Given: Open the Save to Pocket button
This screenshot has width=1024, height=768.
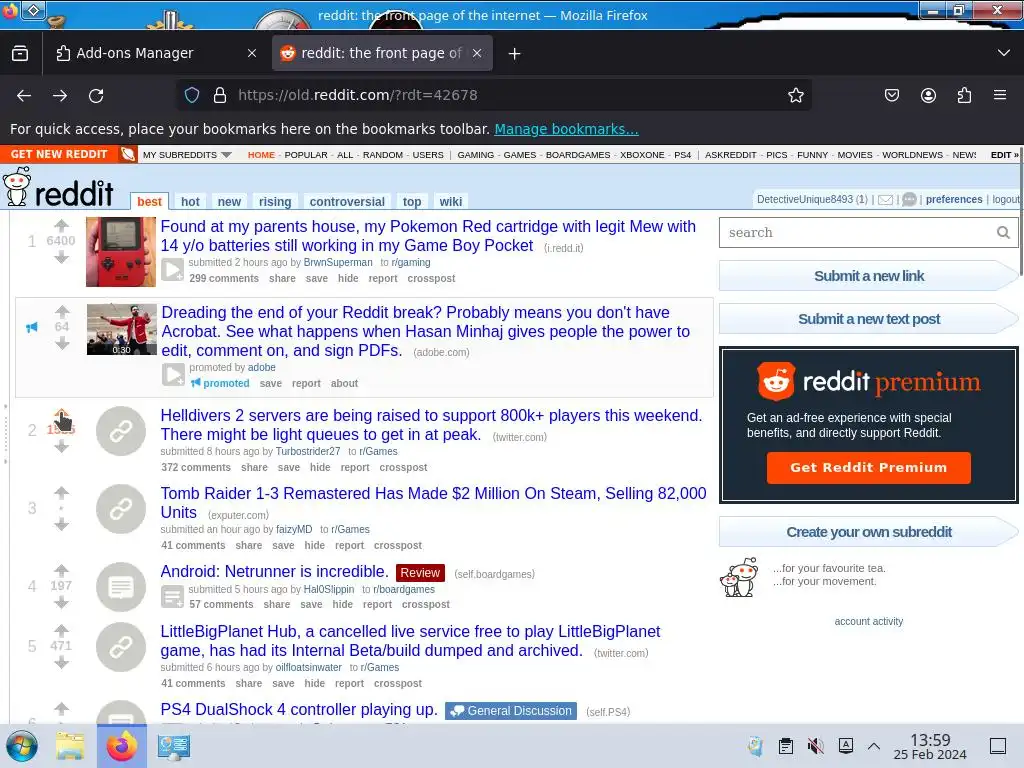Looking at the screenshot, I should pos(892,95).
